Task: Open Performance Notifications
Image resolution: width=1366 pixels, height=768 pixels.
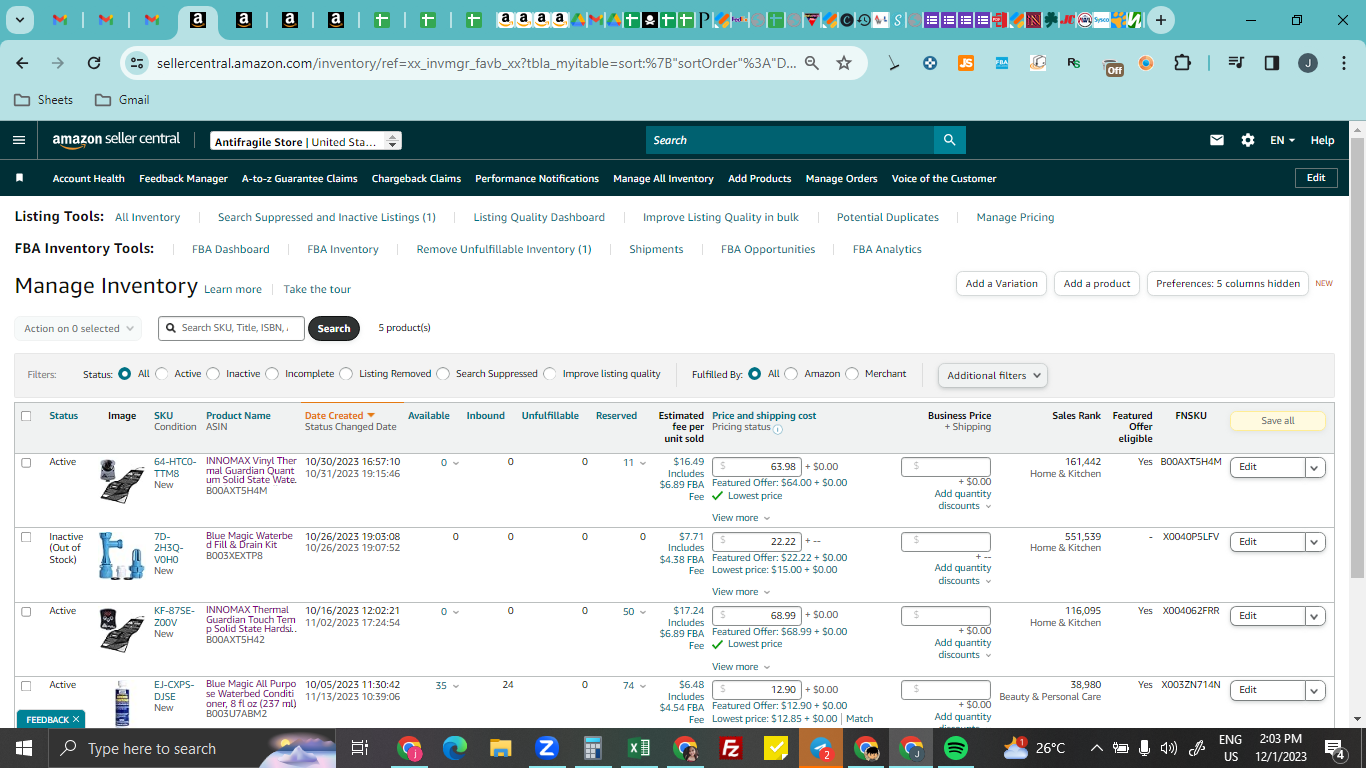Action: 537,178
